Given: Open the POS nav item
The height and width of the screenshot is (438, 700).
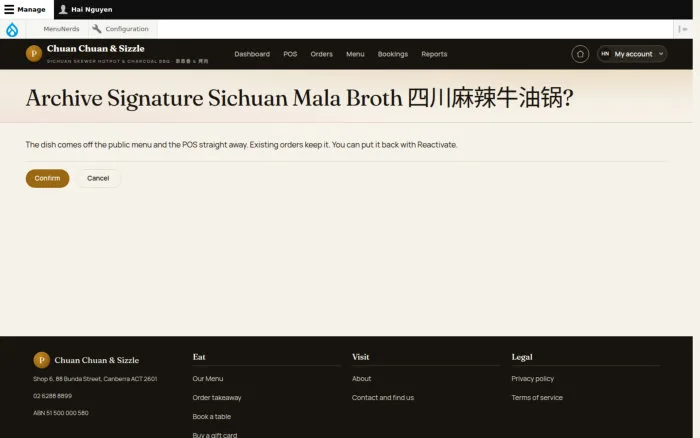Looking at the screenshot, I should pyautogui.click(x=290, y=54).
